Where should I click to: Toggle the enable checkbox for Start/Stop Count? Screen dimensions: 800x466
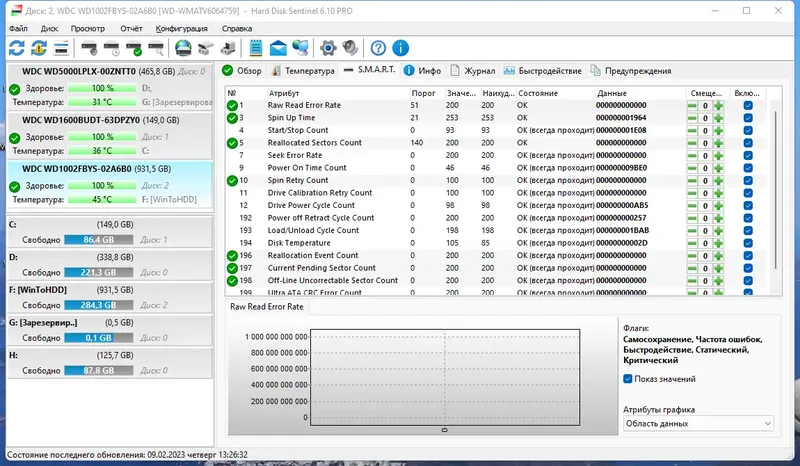(748, 130)
